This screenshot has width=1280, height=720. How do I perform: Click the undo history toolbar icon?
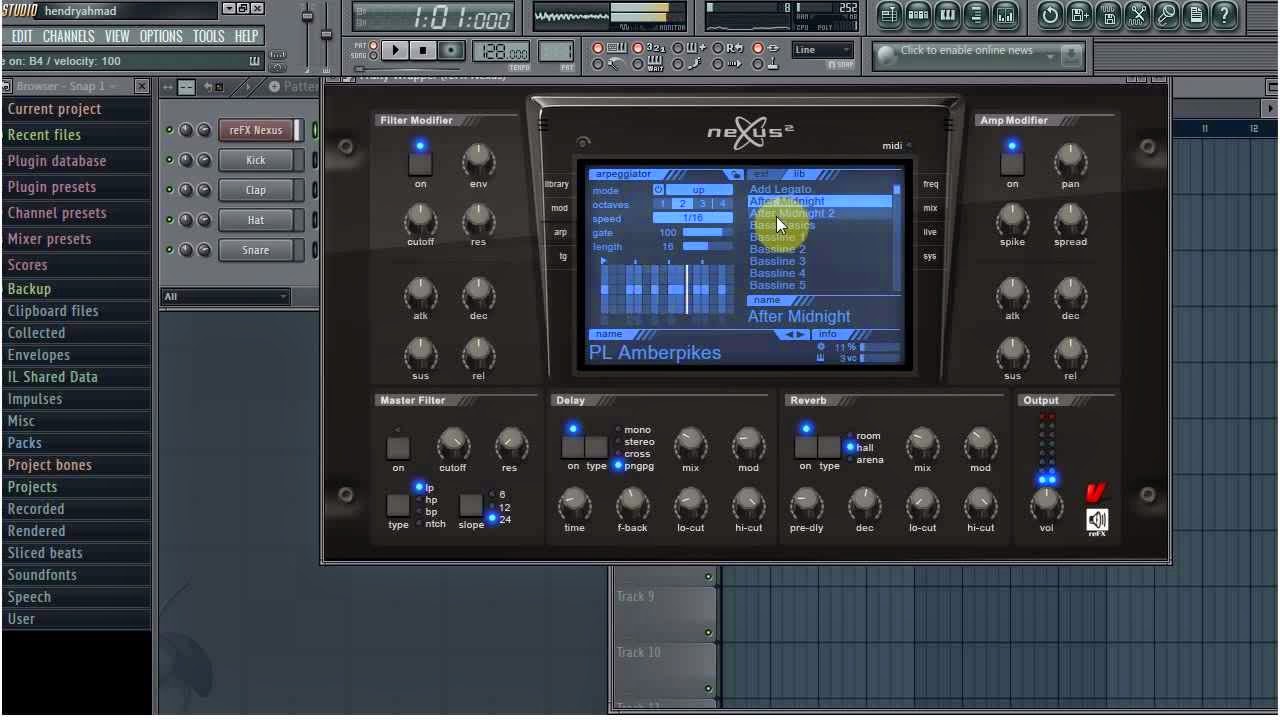pyautogui.click(x=1050, y=15)
